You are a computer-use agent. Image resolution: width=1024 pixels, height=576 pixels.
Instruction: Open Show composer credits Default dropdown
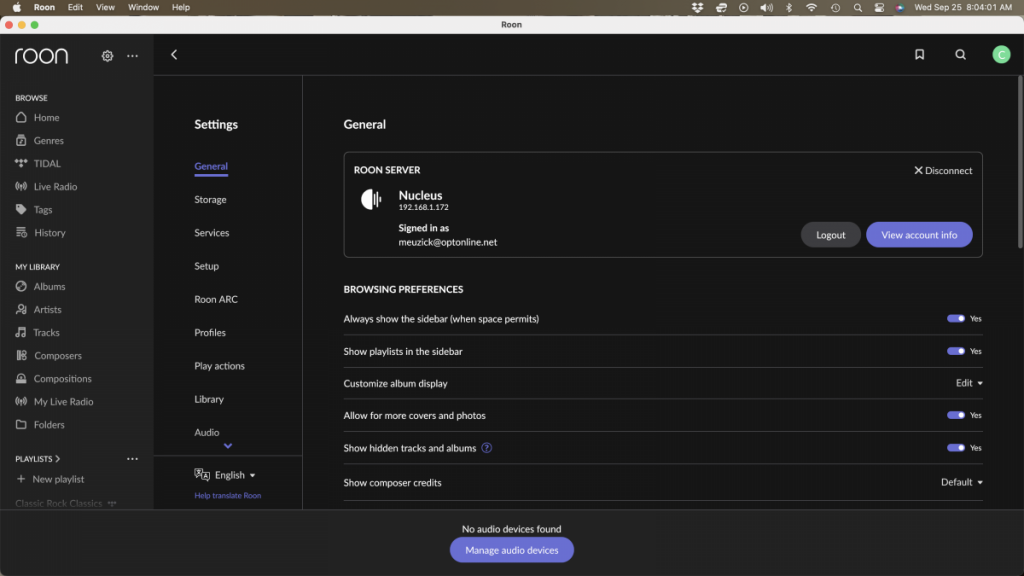961,482
